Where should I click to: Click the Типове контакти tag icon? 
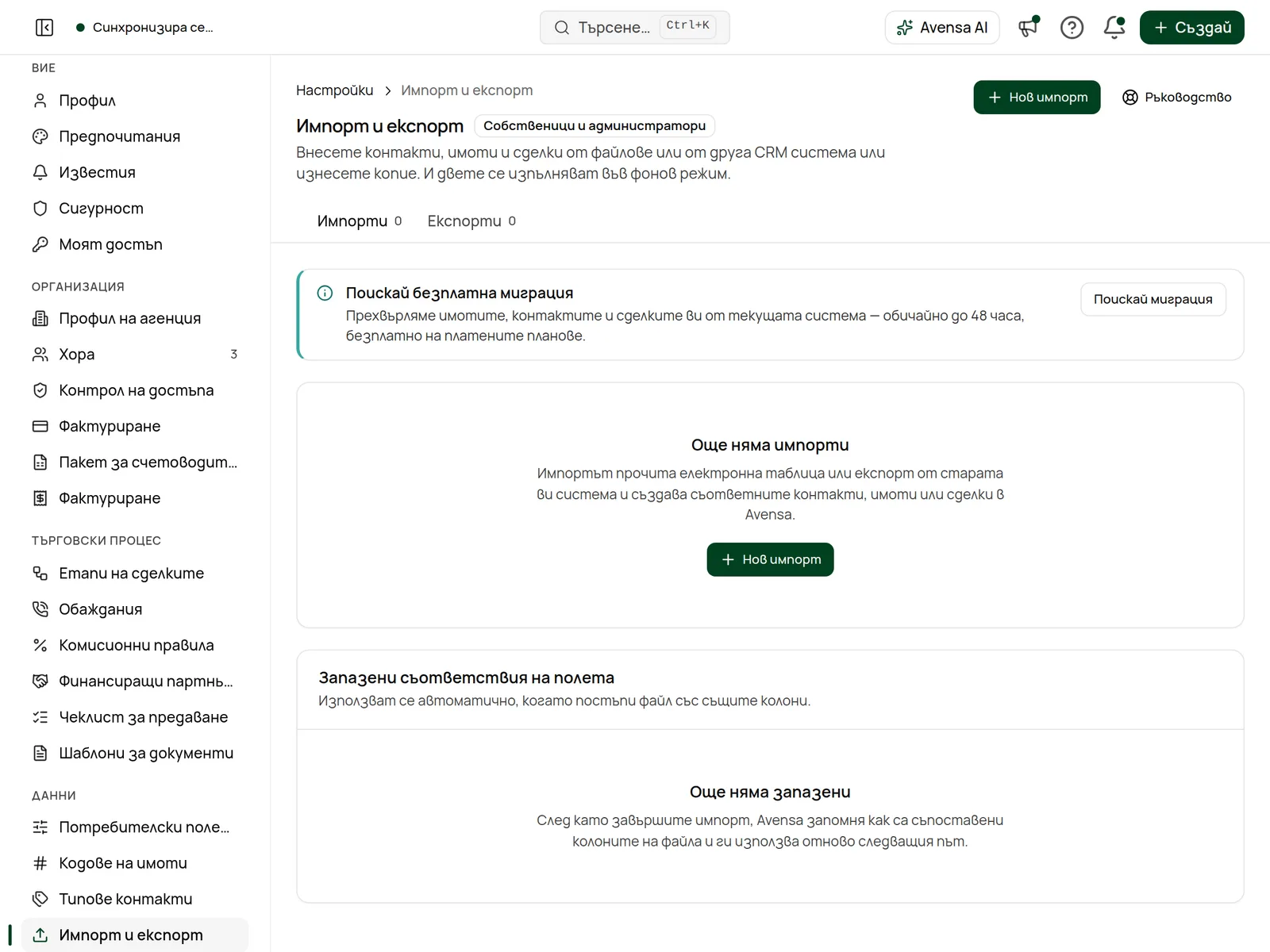pyautogui.click(x=40, y=899)
